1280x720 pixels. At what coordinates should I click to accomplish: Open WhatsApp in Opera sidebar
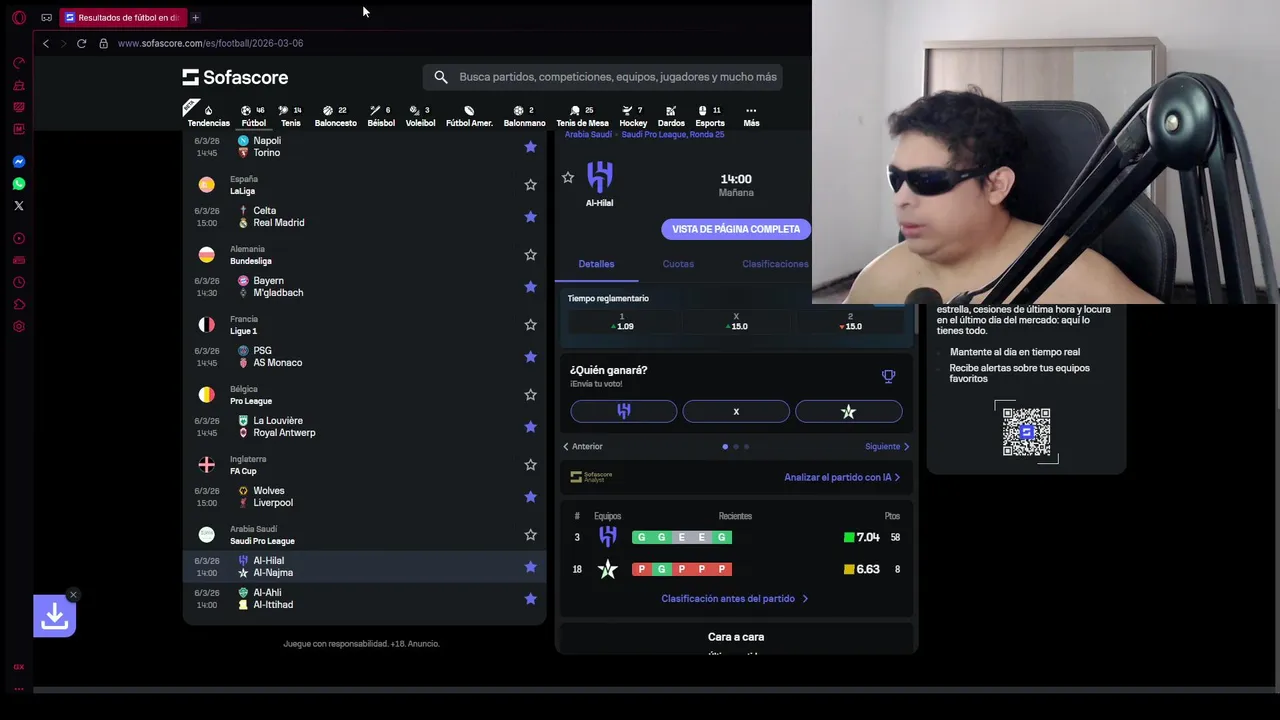(18, 184)
